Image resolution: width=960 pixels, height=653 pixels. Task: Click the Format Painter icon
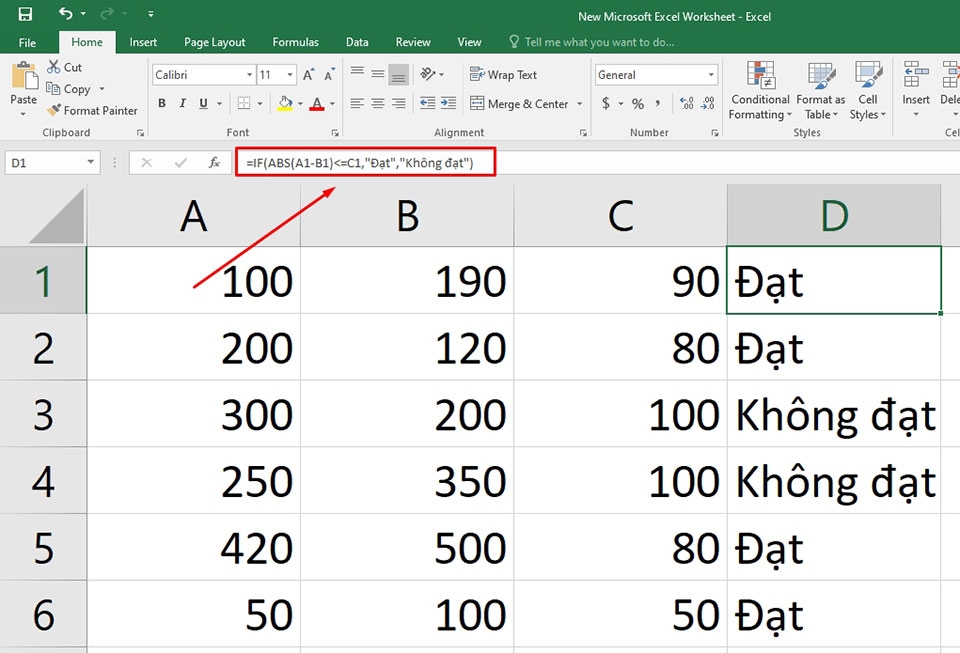coord(53,110)
